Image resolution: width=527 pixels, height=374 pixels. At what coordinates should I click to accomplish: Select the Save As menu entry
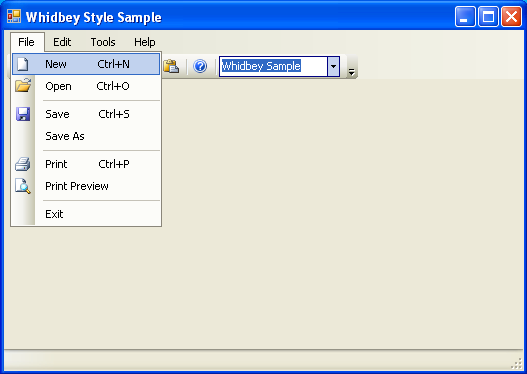(x=86, y=136)
